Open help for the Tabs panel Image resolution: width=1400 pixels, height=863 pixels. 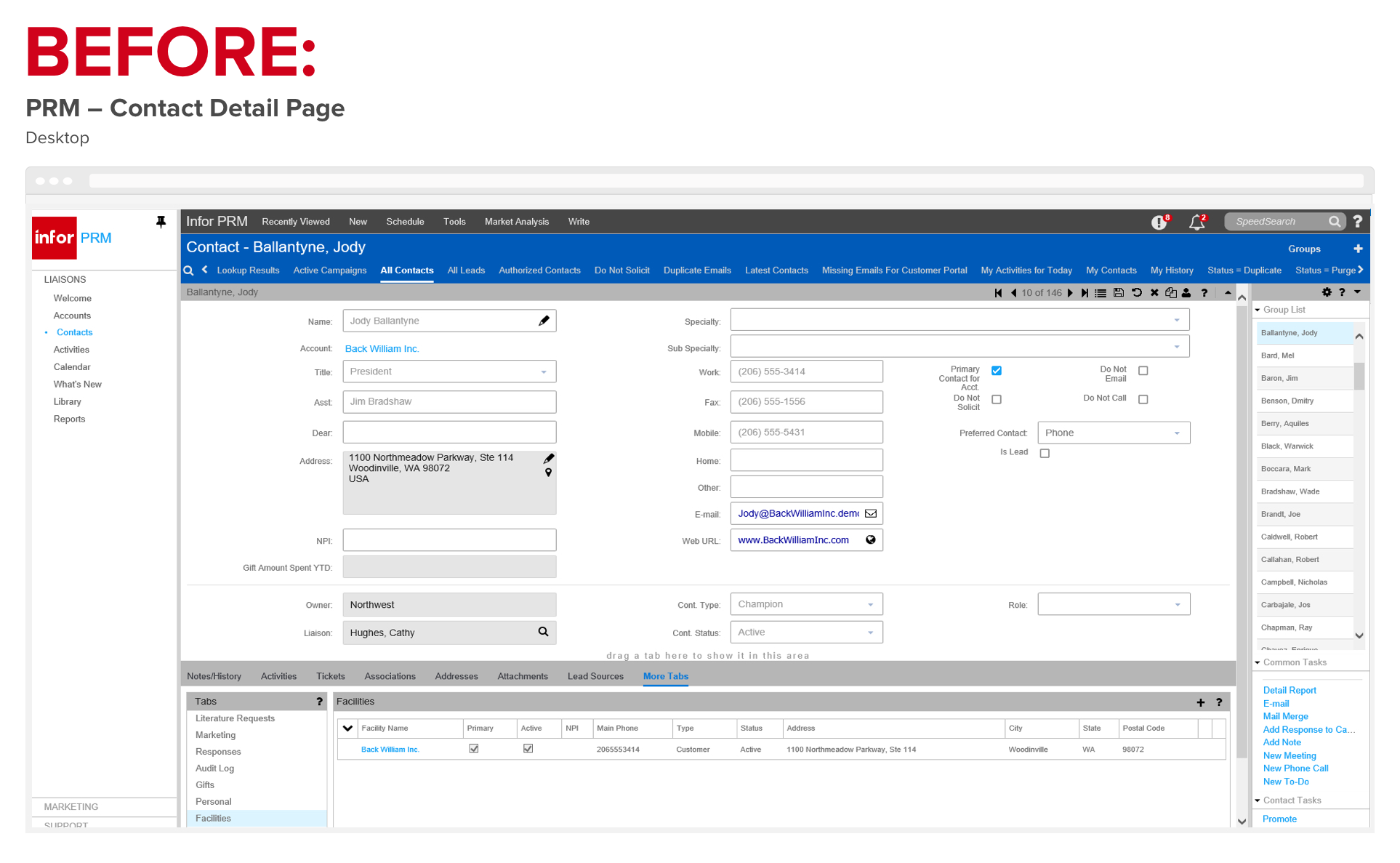tap(319, 702)
